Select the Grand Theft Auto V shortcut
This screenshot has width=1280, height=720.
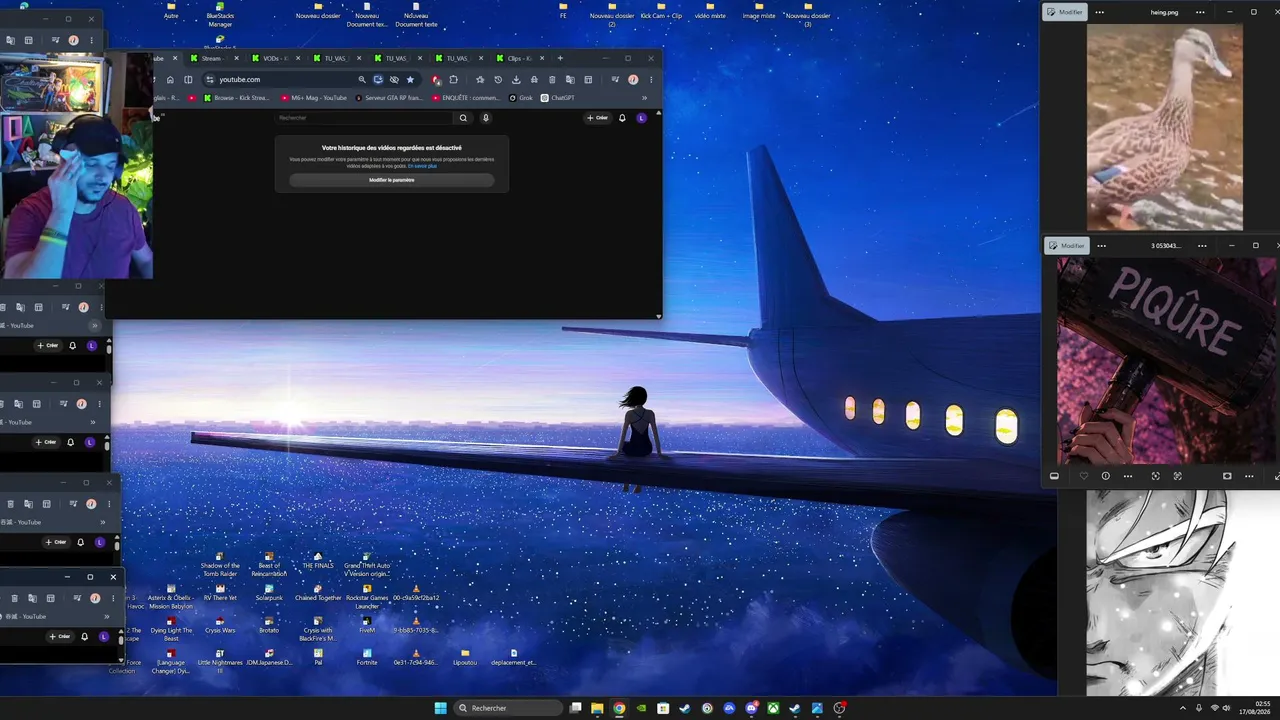pos(367,565)
